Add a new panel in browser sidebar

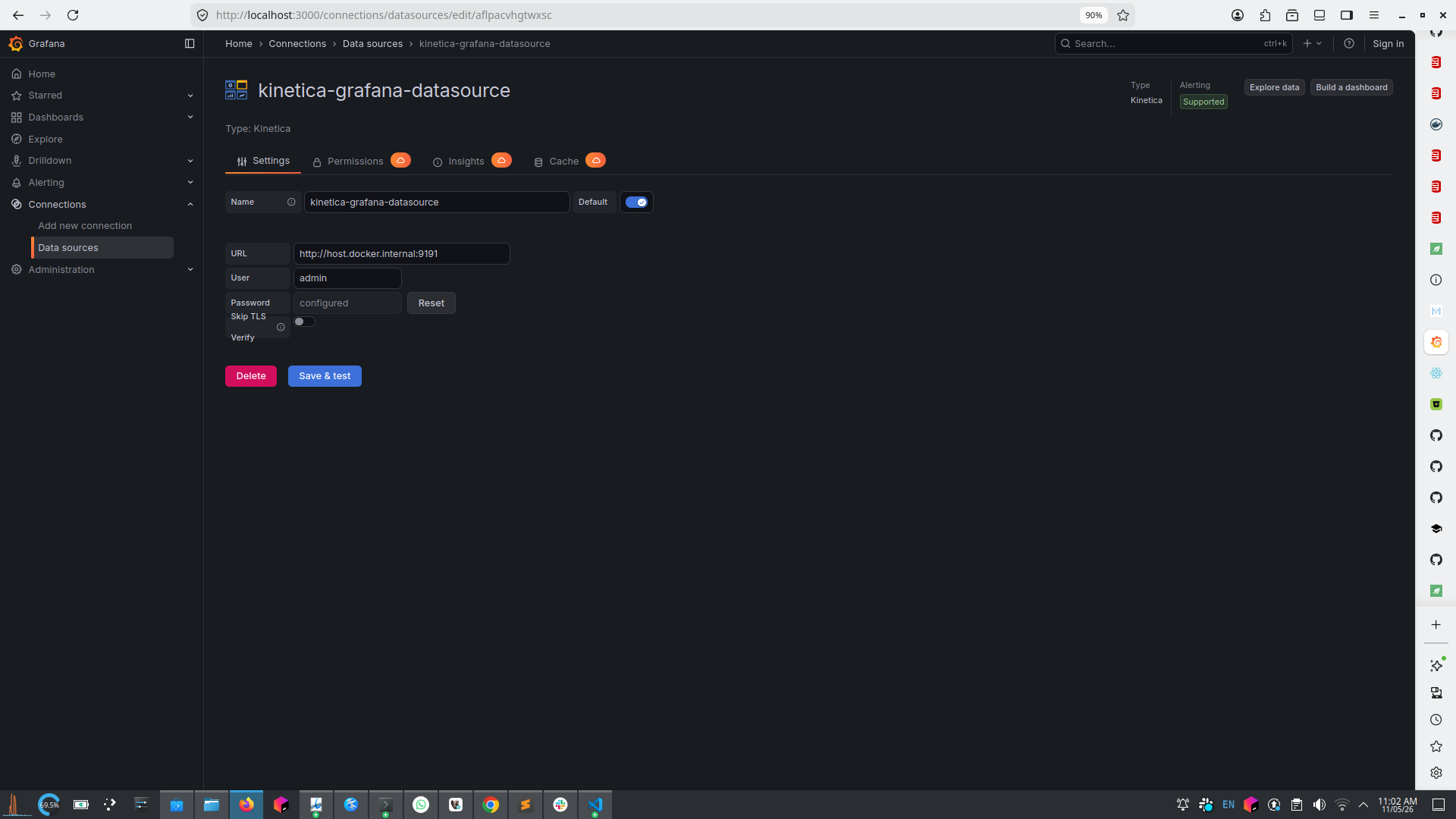pyautogui.click(x=1436, y=625)
